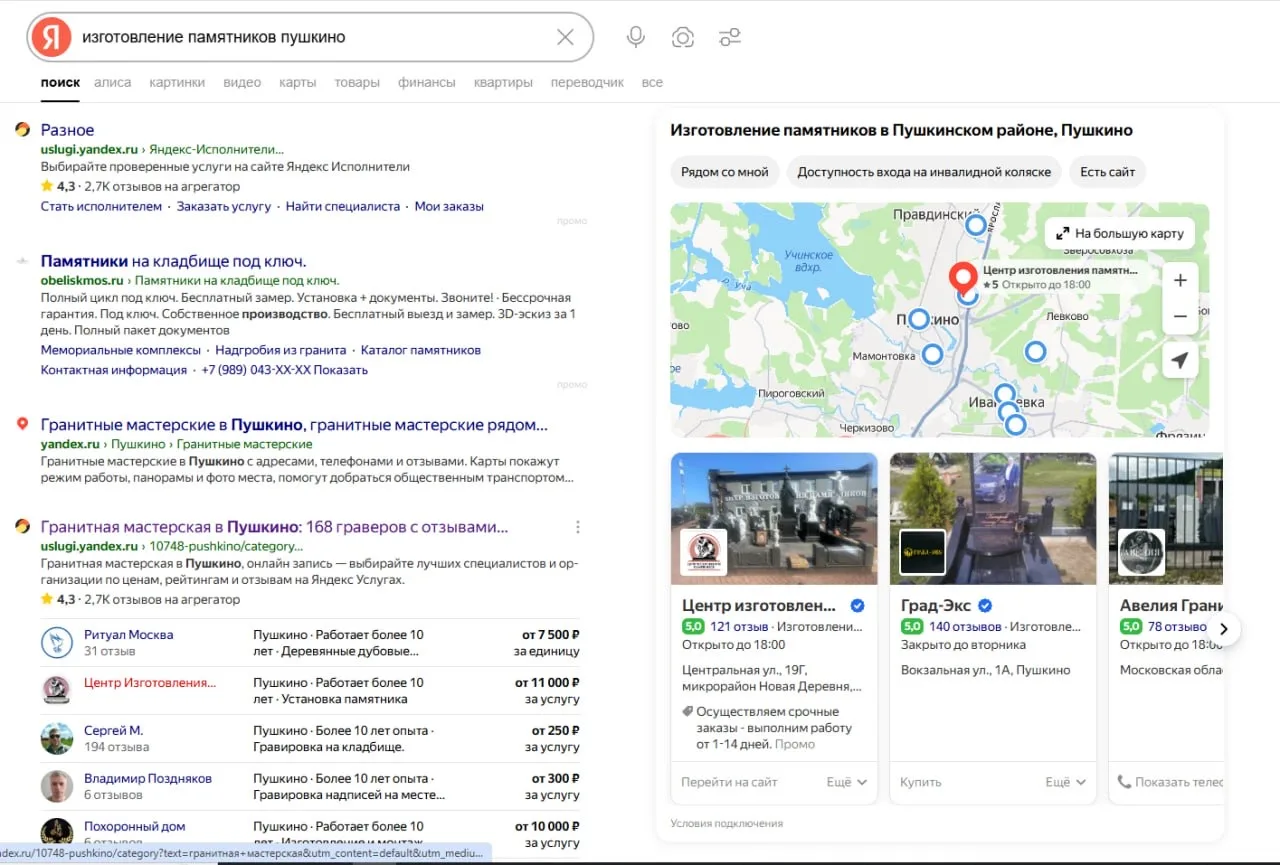
Task: Zoom out on the map
Action: click(1180, 316)
